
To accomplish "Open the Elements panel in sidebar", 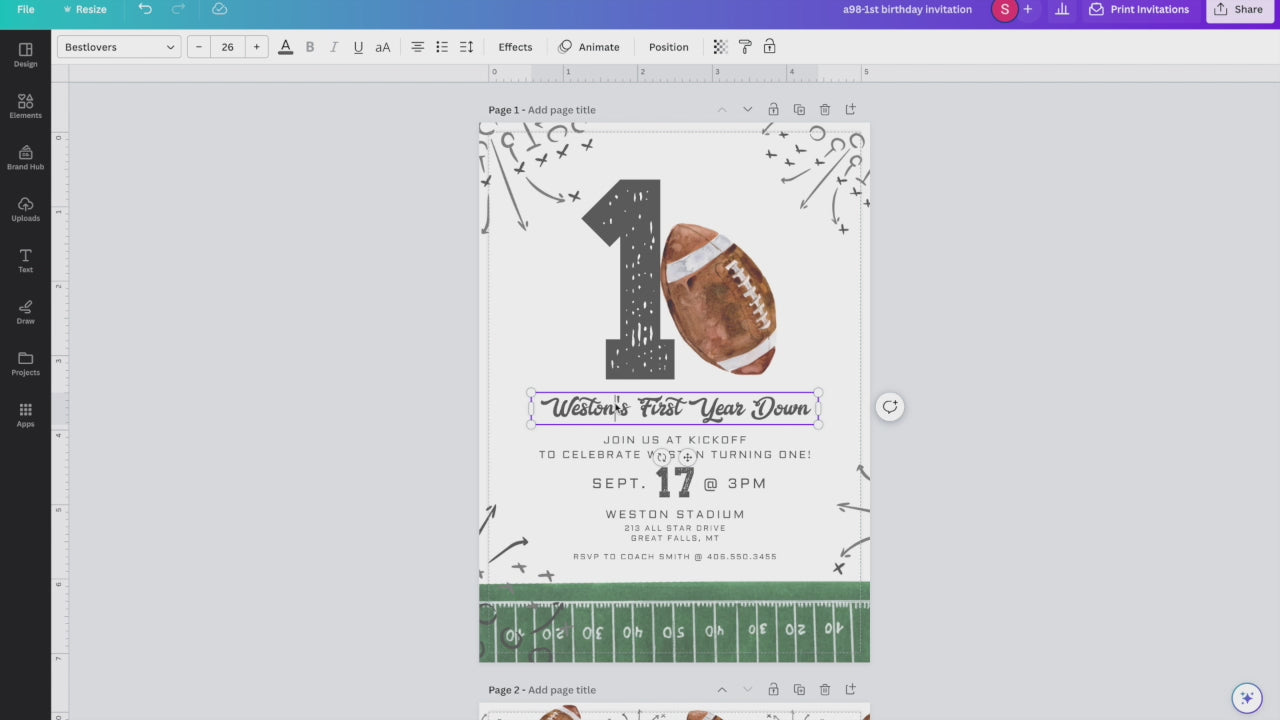I will pyautogui.click(x=25, y=106).
